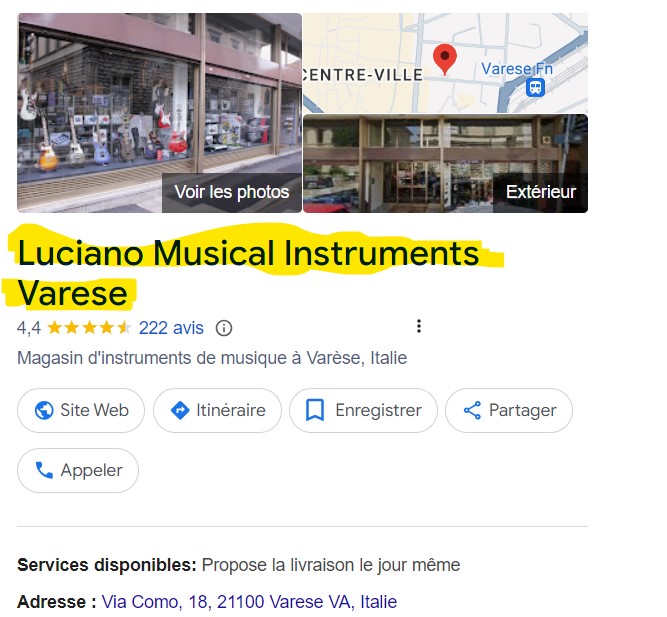Click the Voir les photos overlay

[x=232, y=192]
